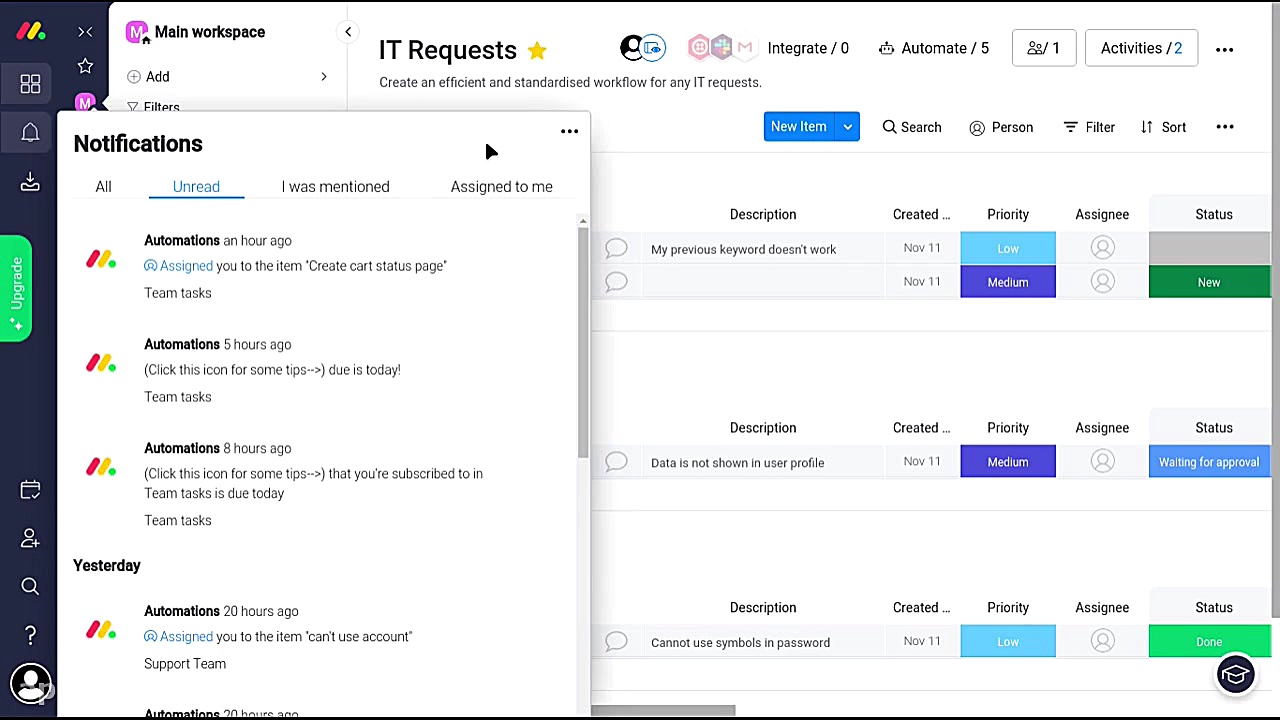Click the notifications bell icon
Screen dimensions: 1280x720
(x=30, y=133)
